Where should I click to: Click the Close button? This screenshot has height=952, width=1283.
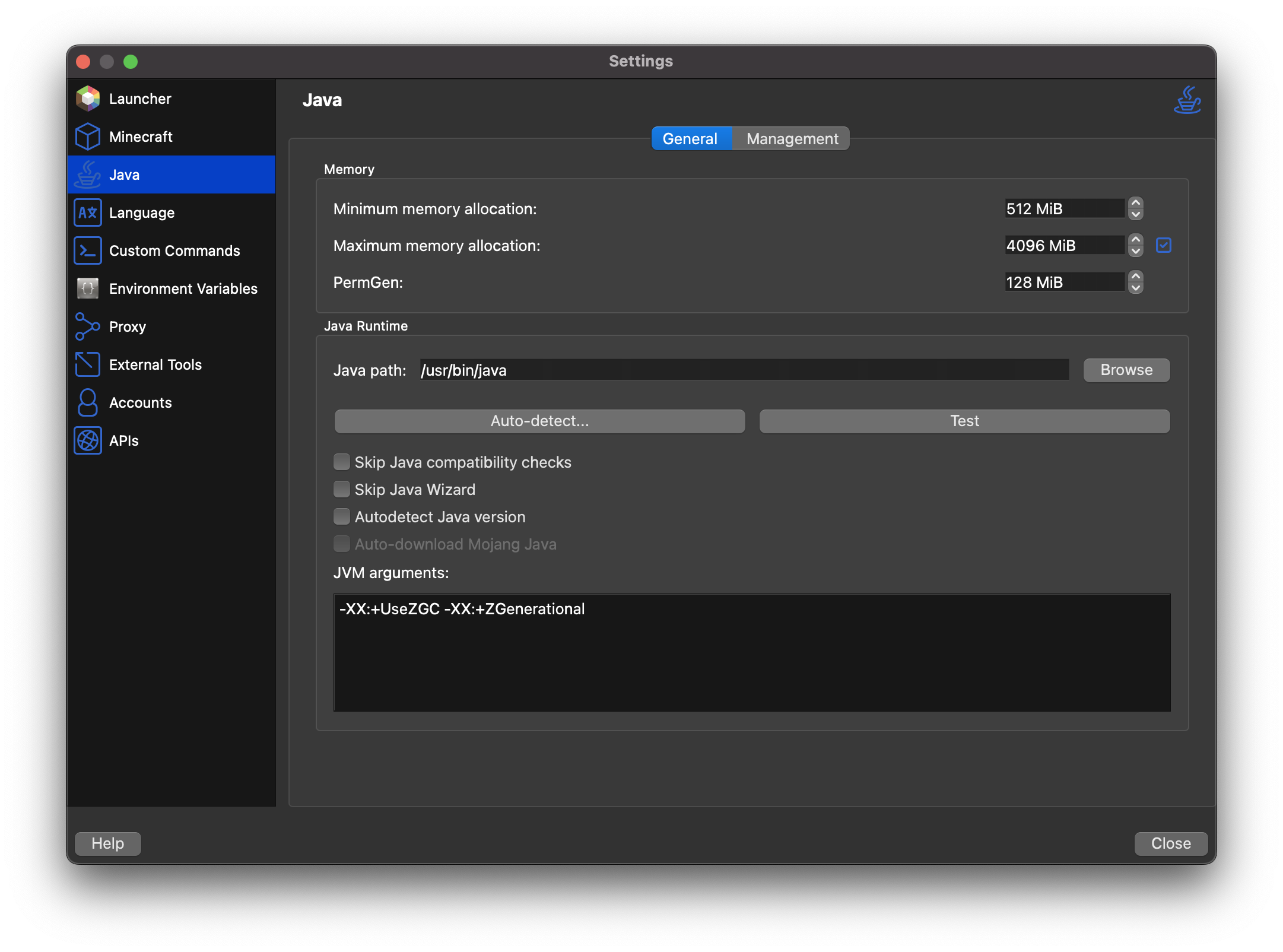tap(1171, 843)
